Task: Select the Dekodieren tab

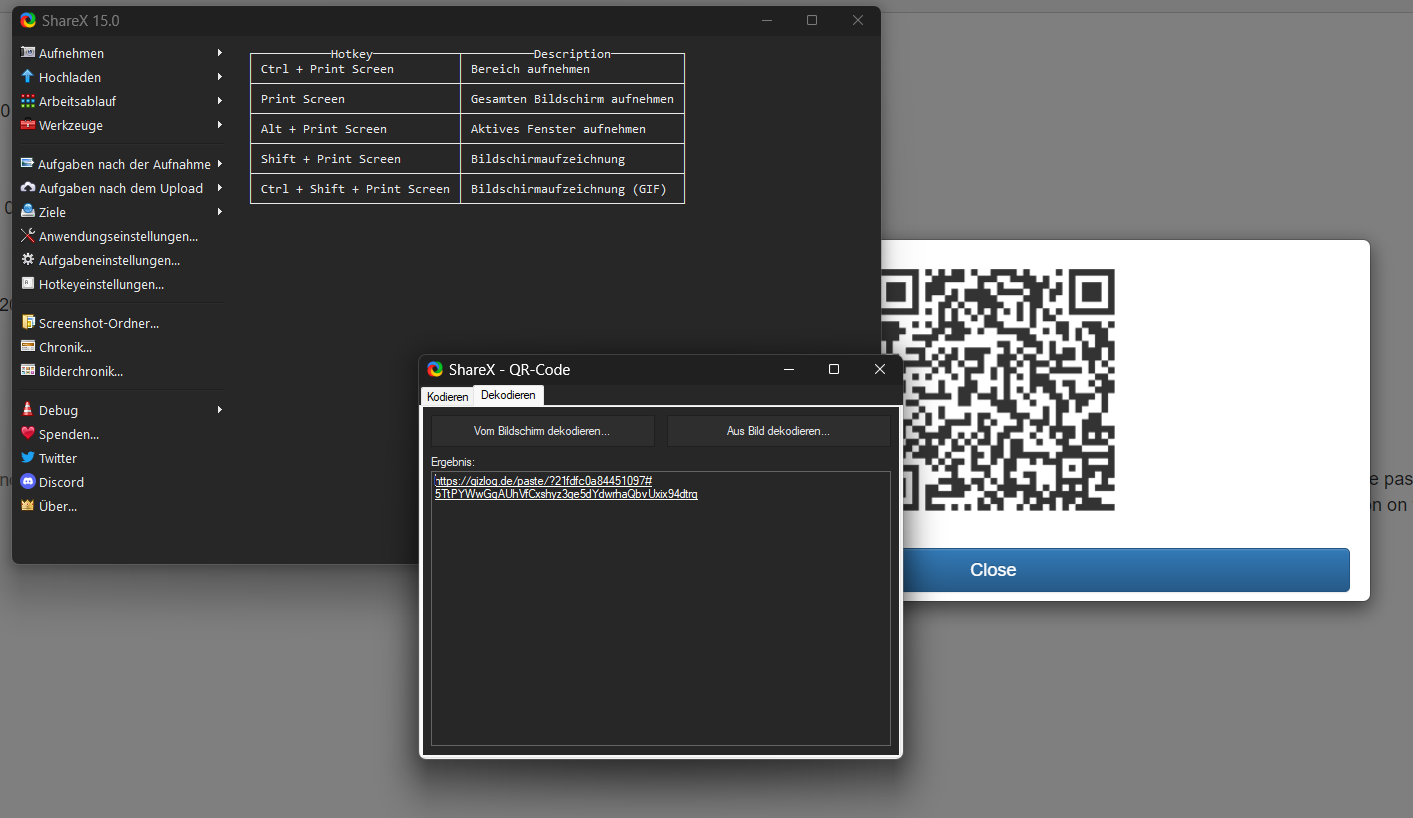Action: [508, 395]
